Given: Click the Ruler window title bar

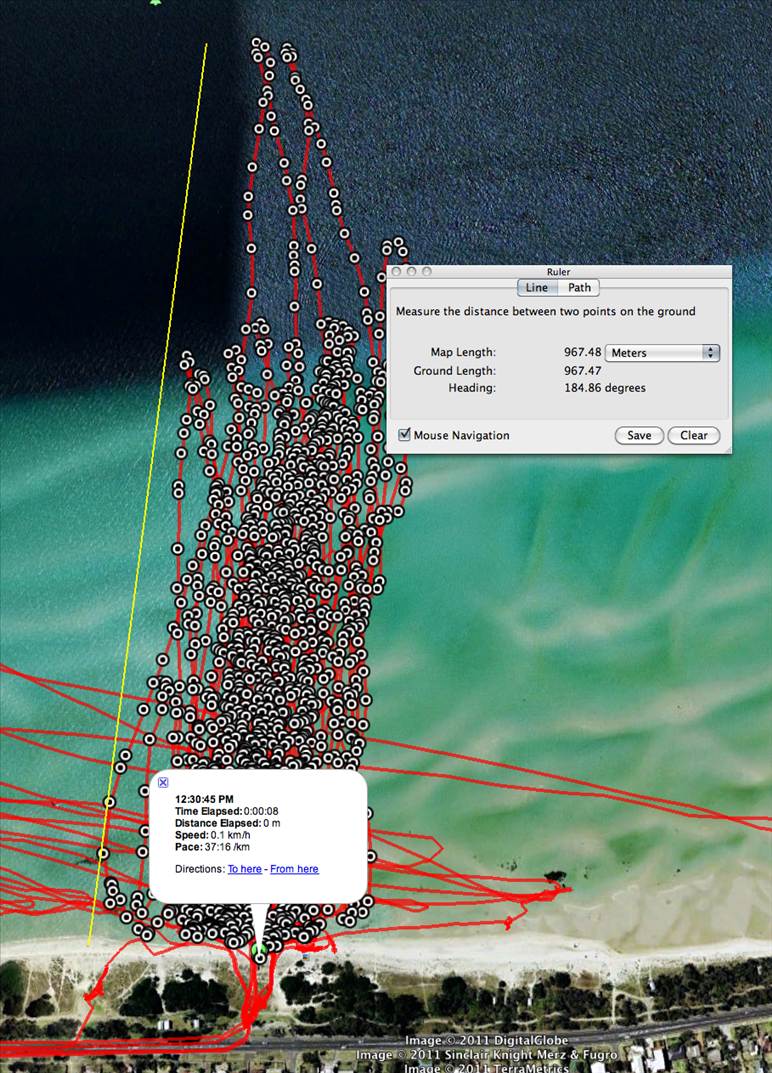Looking at the screenshot, I should [x=558, y=272].
